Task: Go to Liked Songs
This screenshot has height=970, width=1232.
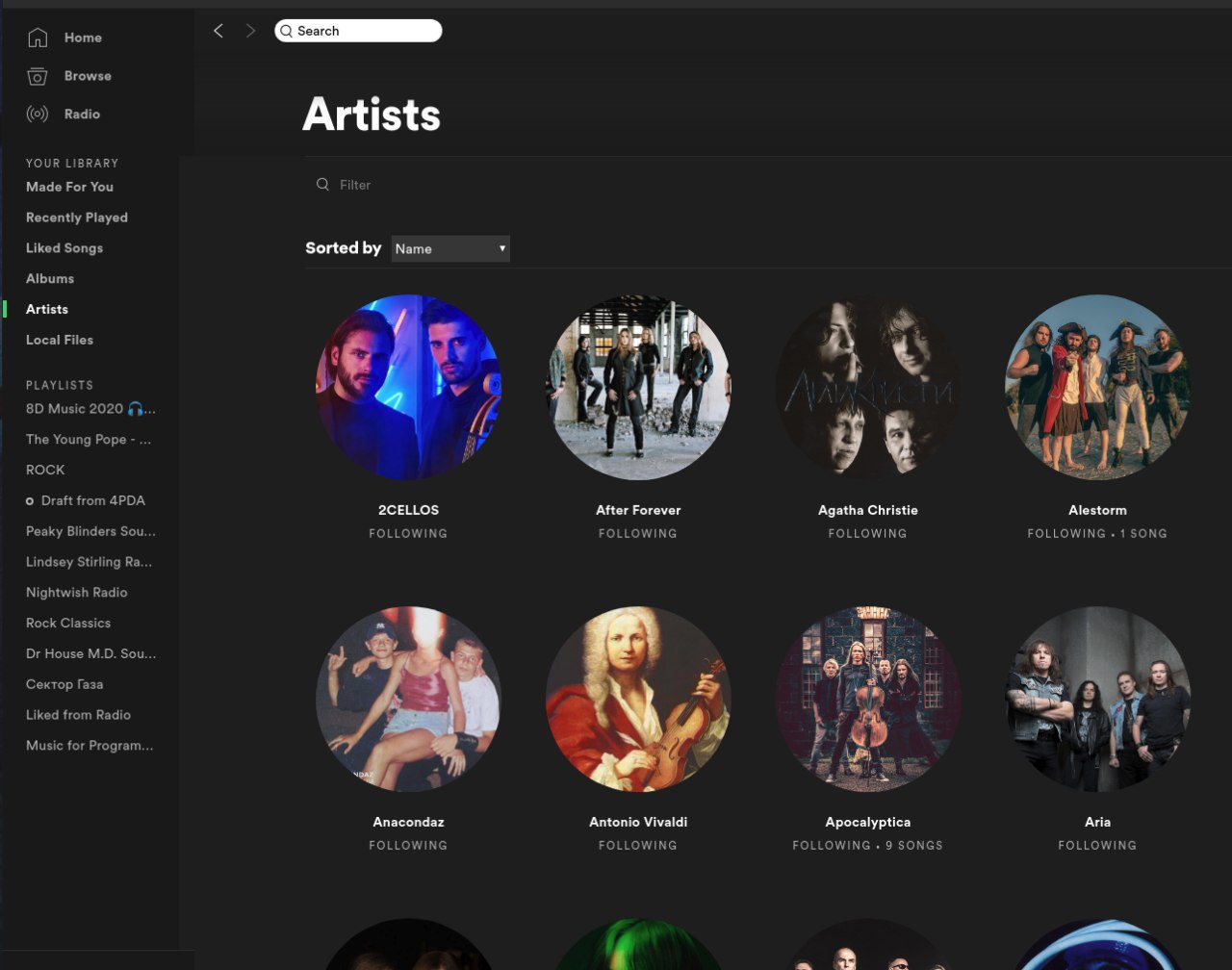Action: coord(64,248)
